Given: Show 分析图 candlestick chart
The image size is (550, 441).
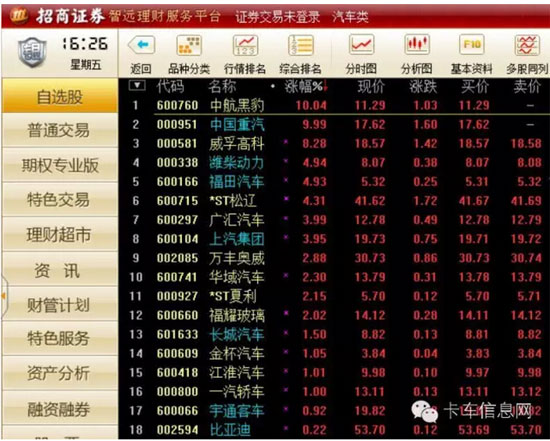Looking at the screenshot, I should click(x=417, y=45).
